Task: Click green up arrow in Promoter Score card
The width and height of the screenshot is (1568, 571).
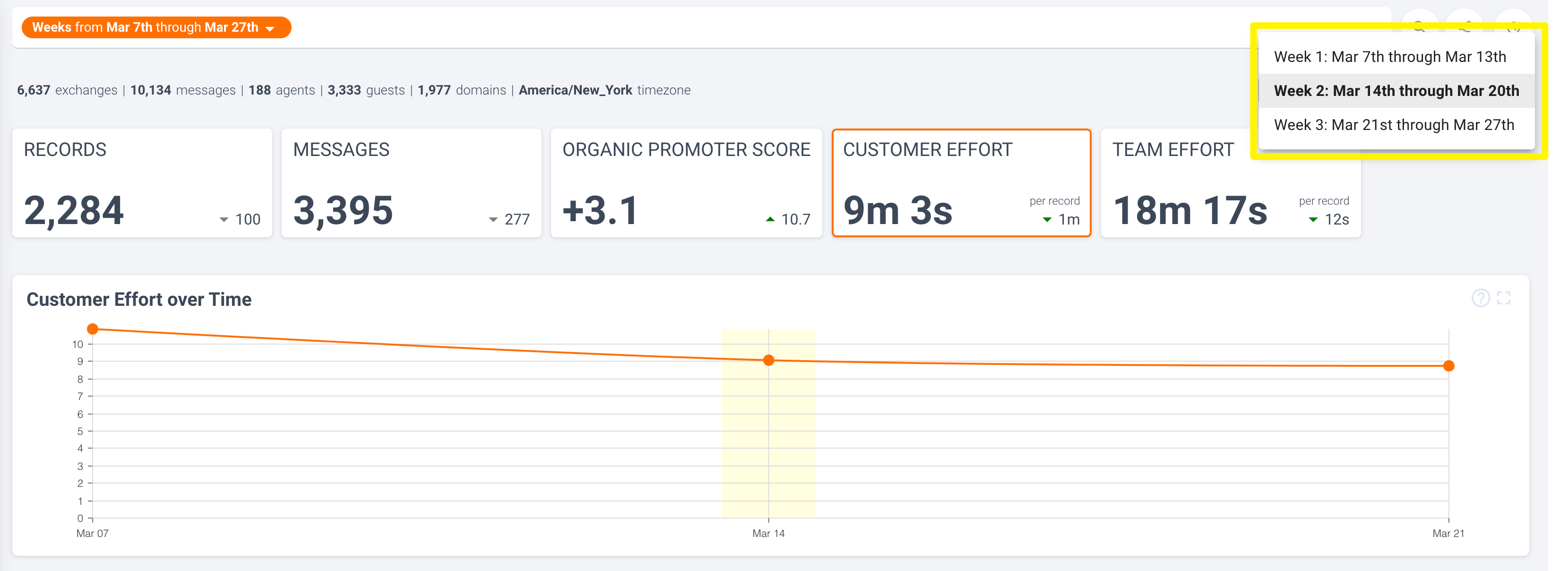Action: (x=770, y=219)
